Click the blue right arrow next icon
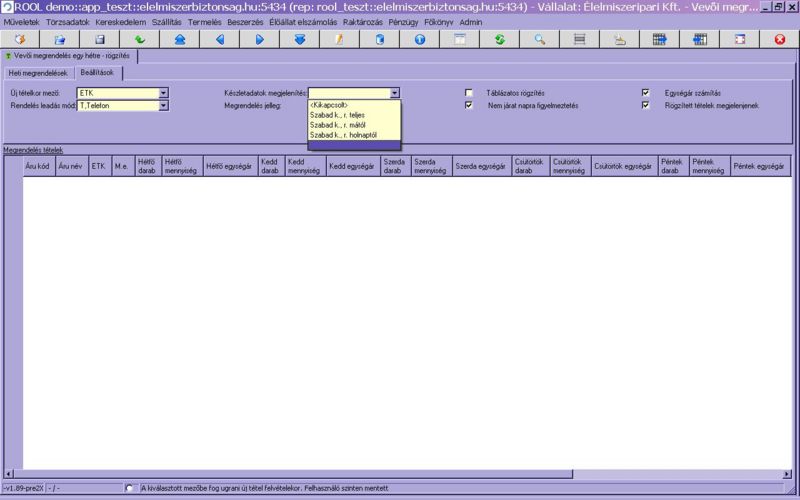The height and width of the screenshot is (500, 800). [259, 39]
